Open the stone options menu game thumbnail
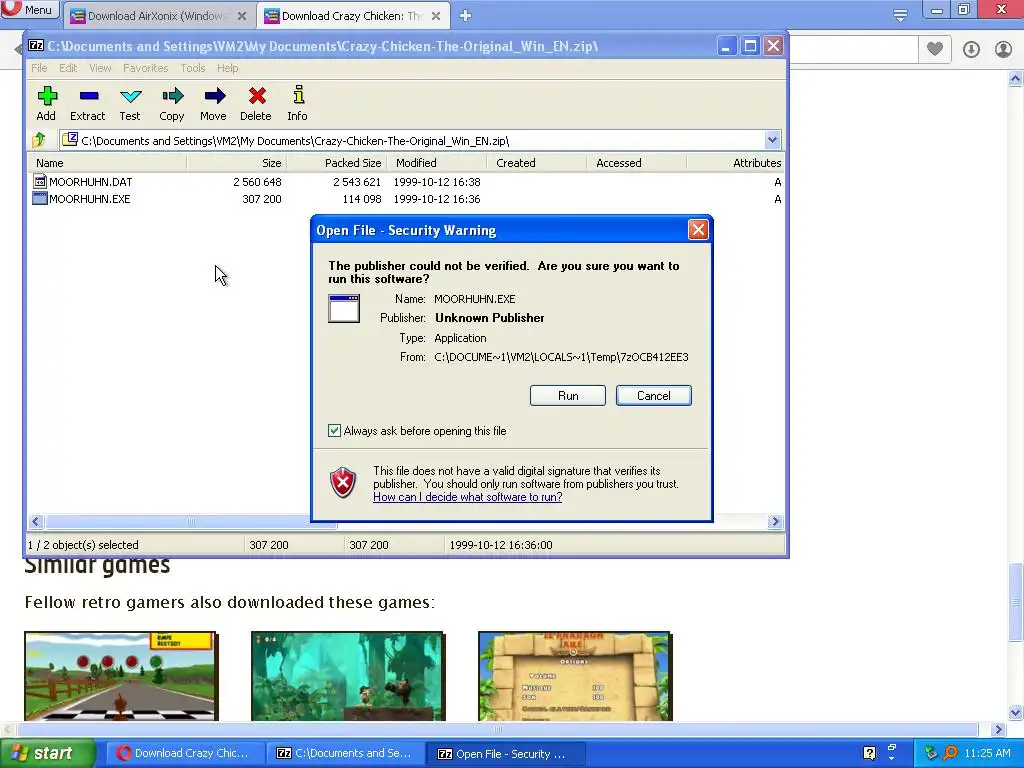The width and height of the screenshot is (1024, 768). click(x=575, y=676)
